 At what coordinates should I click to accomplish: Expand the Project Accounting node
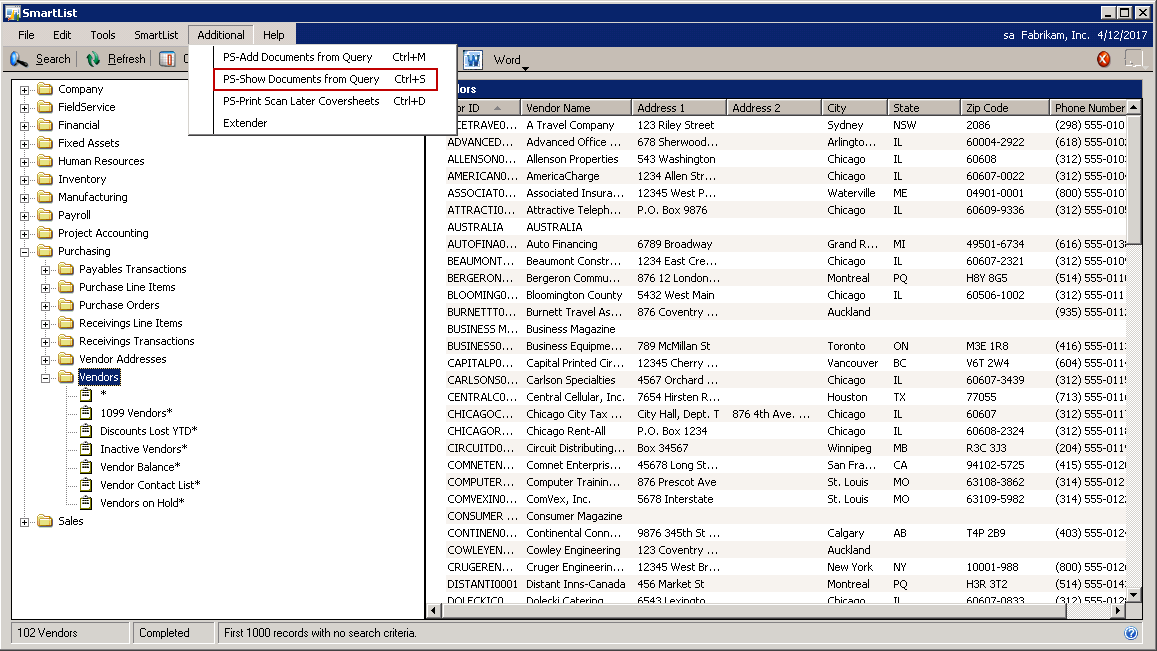24,234
